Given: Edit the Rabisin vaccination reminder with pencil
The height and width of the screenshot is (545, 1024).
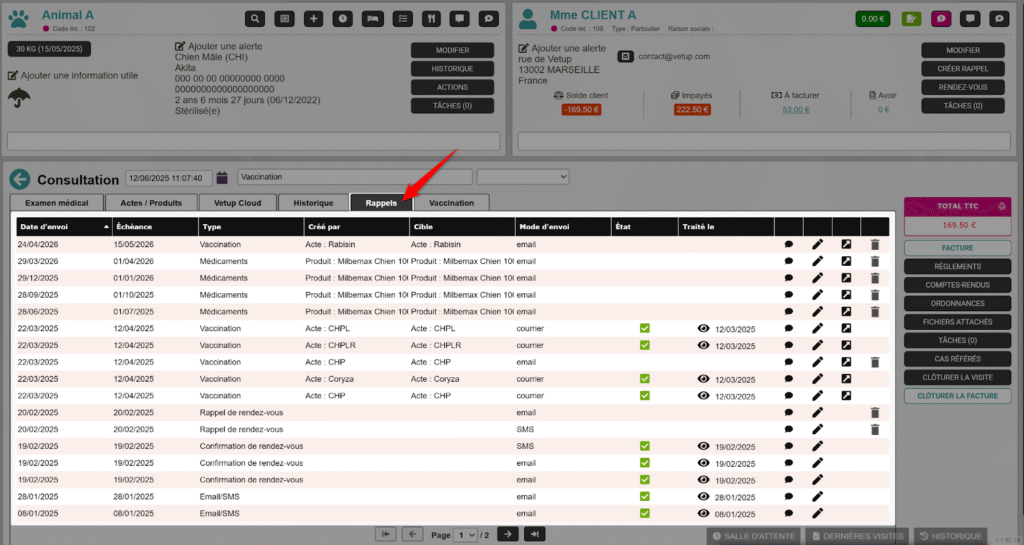Looking at the screenshot, I should tap(817, 244).
